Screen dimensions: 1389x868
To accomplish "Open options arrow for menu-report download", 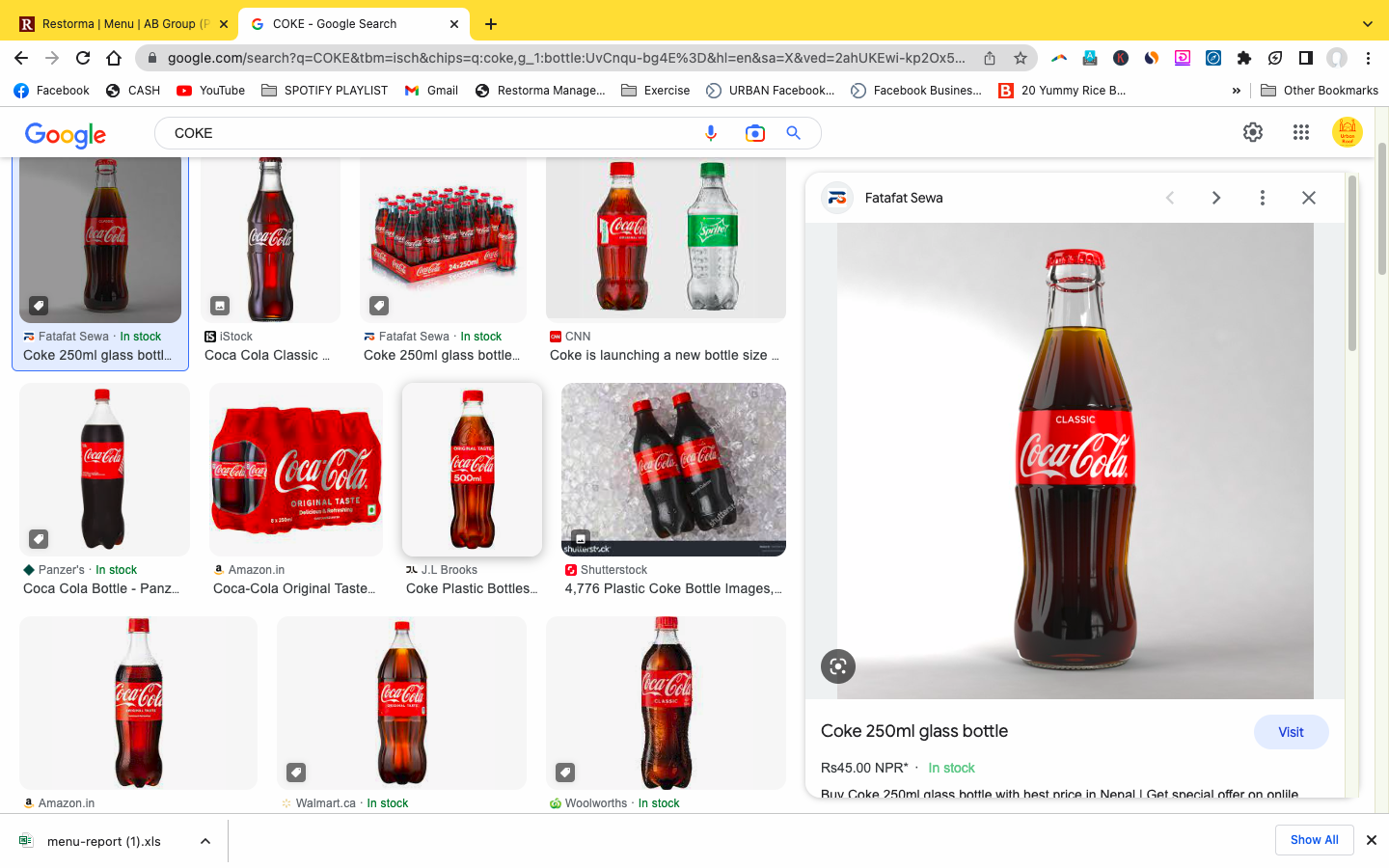I will (205, 841).
